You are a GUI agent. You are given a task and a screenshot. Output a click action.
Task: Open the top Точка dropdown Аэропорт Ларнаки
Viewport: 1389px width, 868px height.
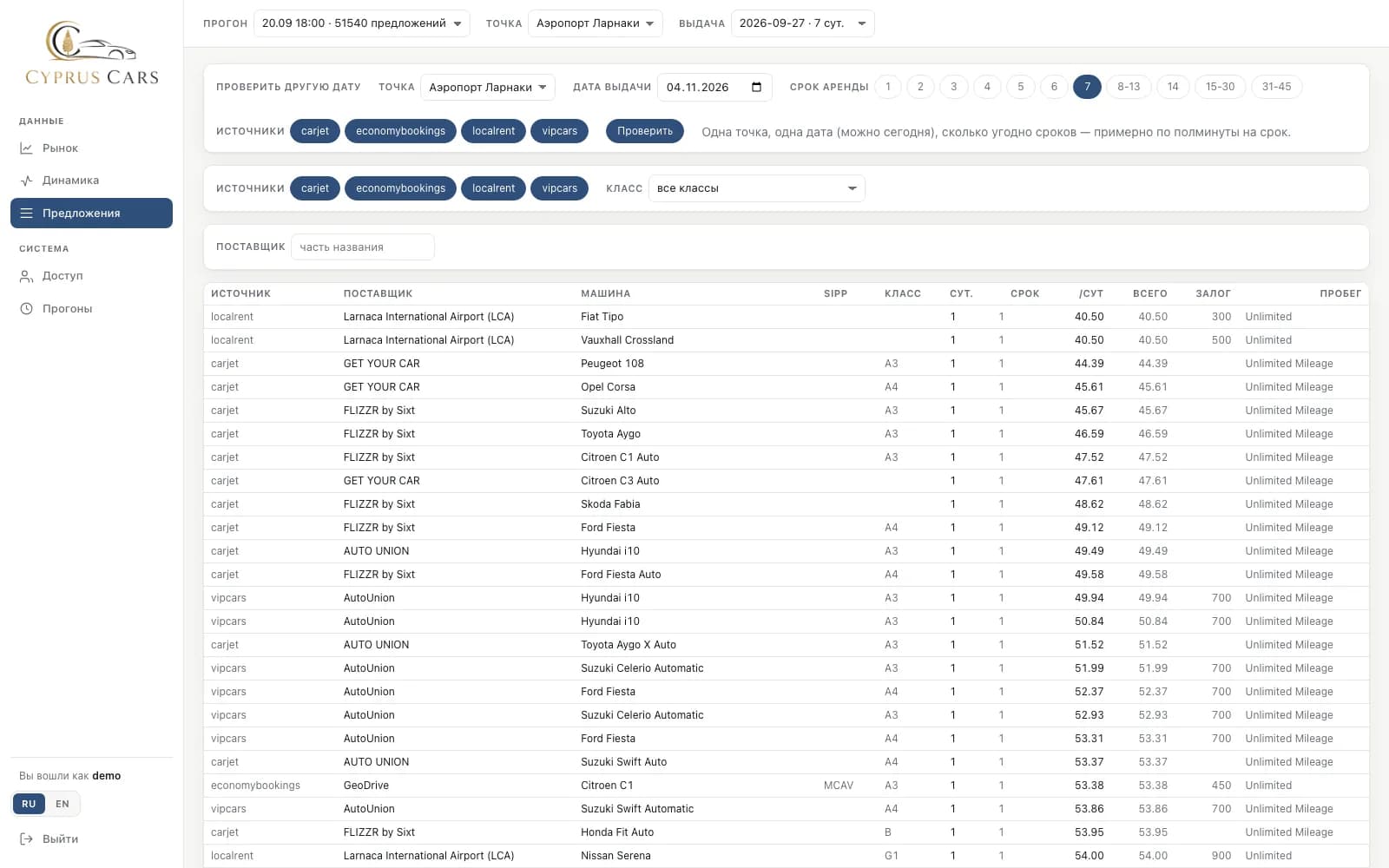click(x=595, y=23)
